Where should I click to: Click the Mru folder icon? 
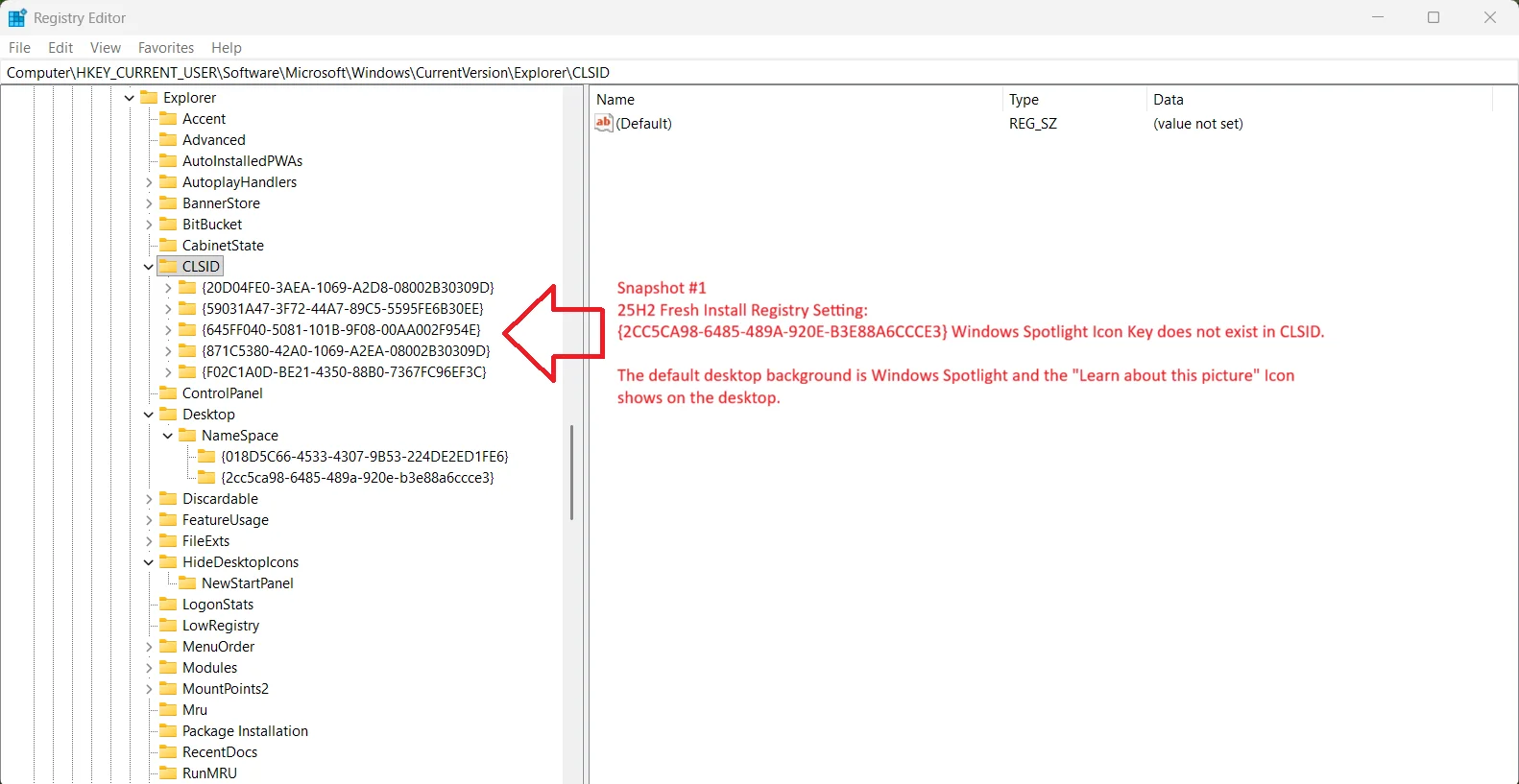tap(168, 710)
